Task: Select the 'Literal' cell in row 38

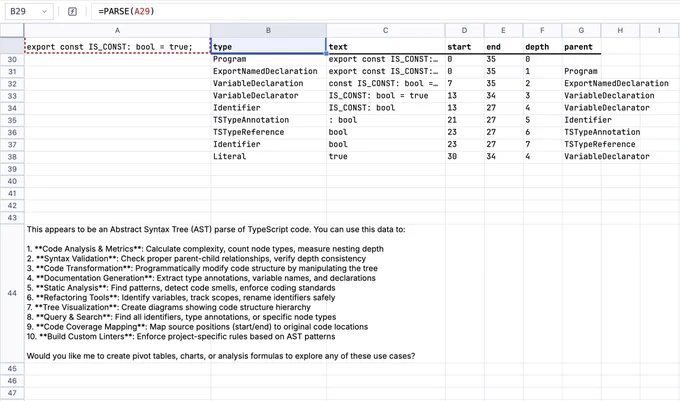Action: [x=268, y=156]
